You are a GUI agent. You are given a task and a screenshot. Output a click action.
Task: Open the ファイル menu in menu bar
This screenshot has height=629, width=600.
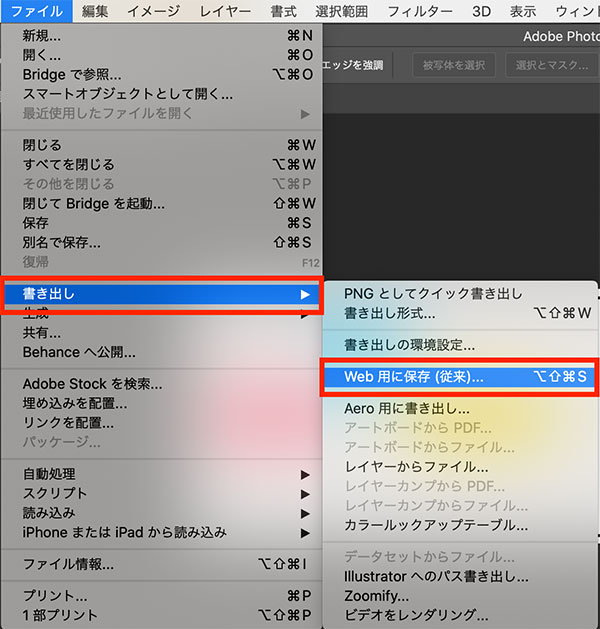(x=36, y=11)
